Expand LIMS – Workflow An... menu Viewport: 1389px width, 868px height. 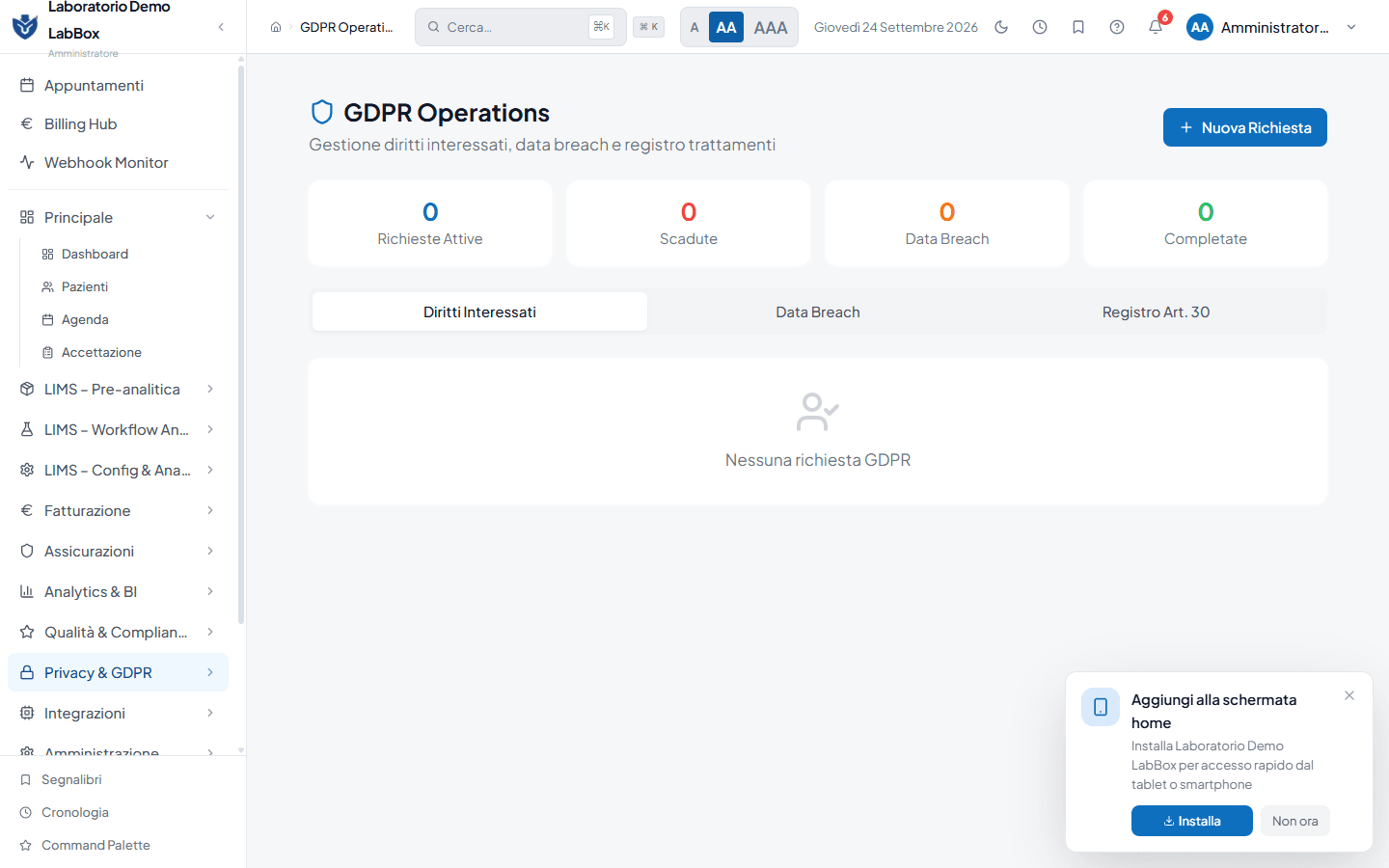(118, 429)
